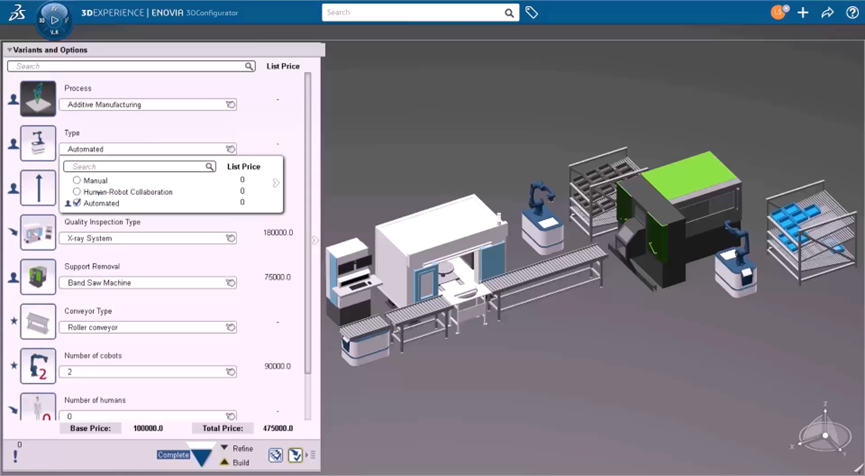
Task: Open the help question mark icon
Action: [852, 13]
